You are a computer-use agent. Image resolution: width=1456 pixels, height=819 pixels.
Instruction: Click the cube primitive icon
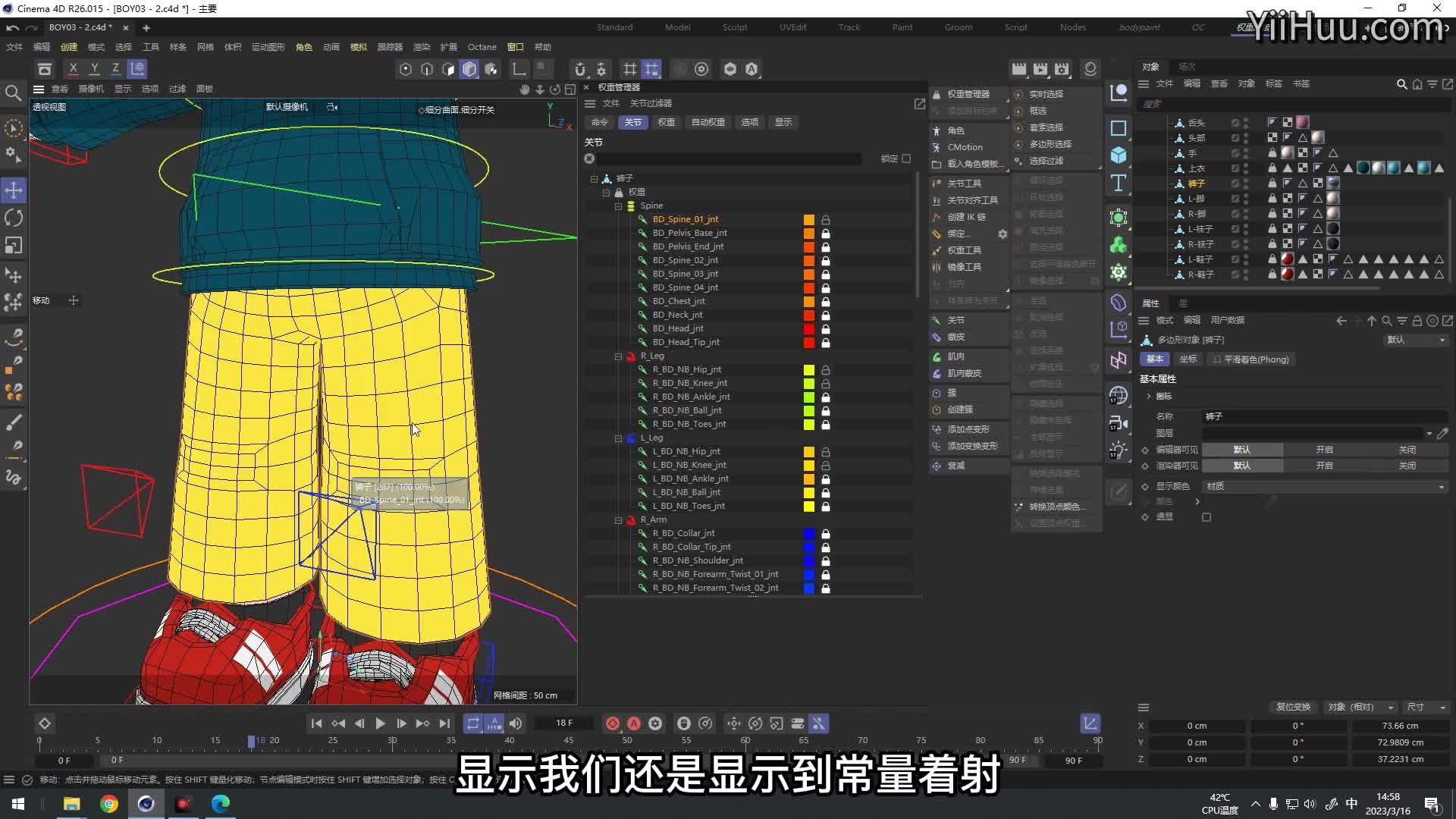[1119, 155]
